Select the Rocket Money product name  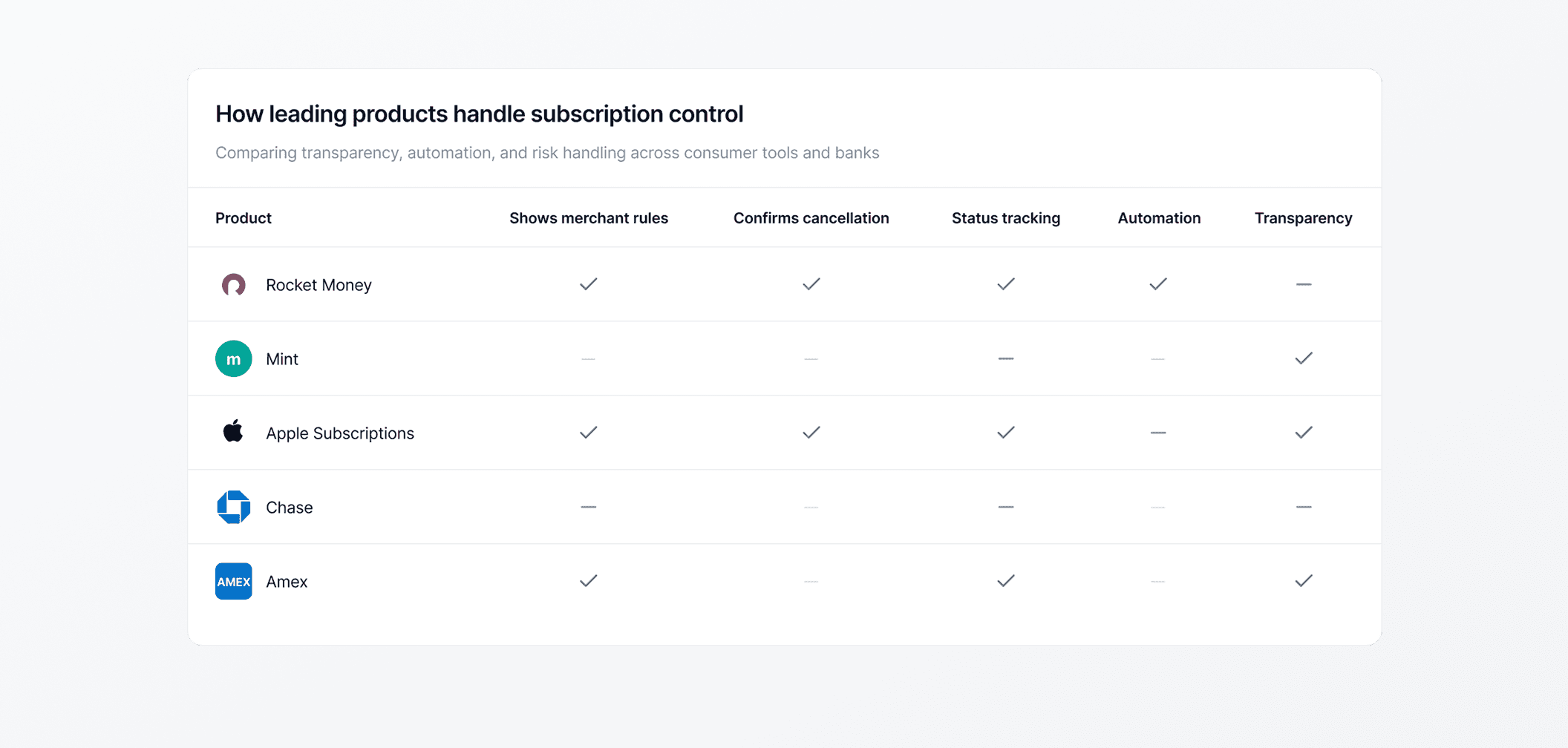tap(318, 285)
